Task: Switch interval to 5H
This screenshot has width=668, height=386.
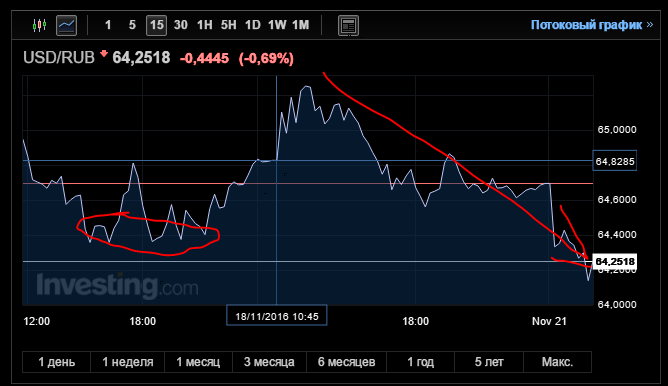Action: click(228, 25)
